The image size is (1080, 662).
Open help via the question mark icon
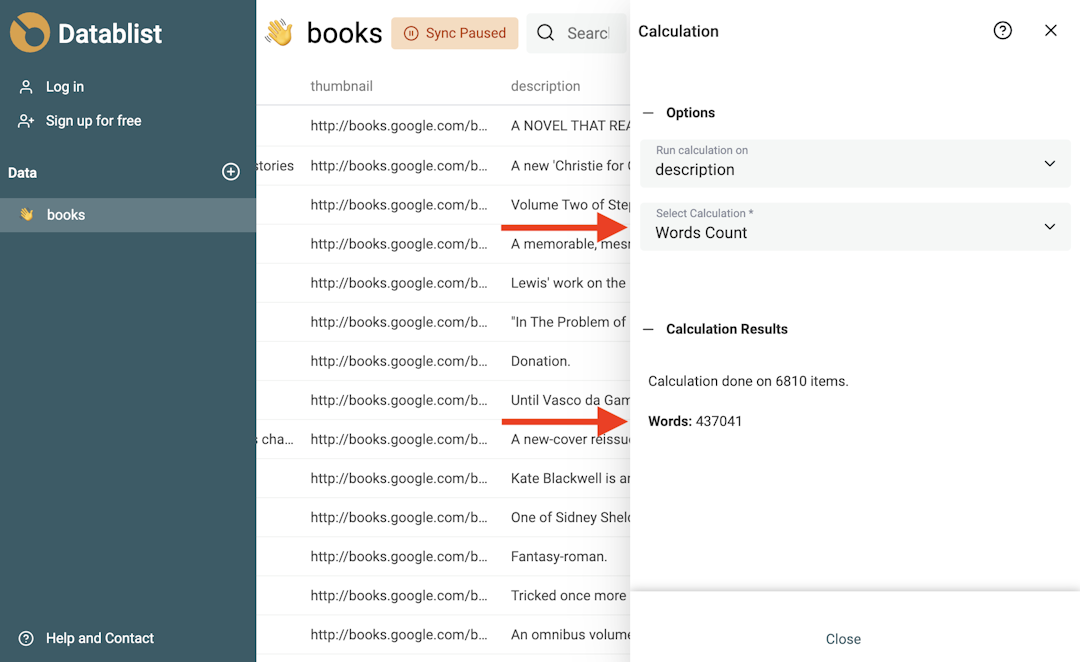(1003, 30)
